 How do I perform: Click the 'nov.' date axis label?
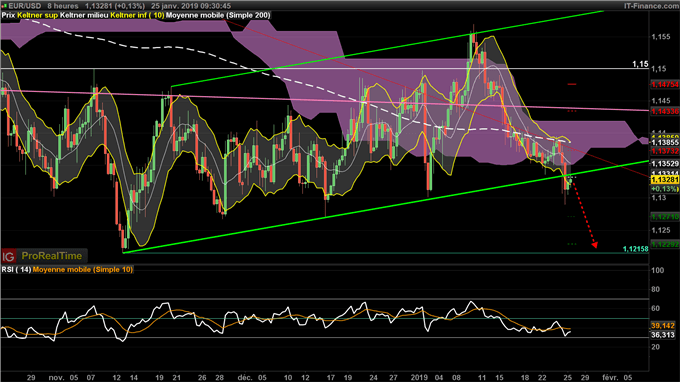(56, 377)
